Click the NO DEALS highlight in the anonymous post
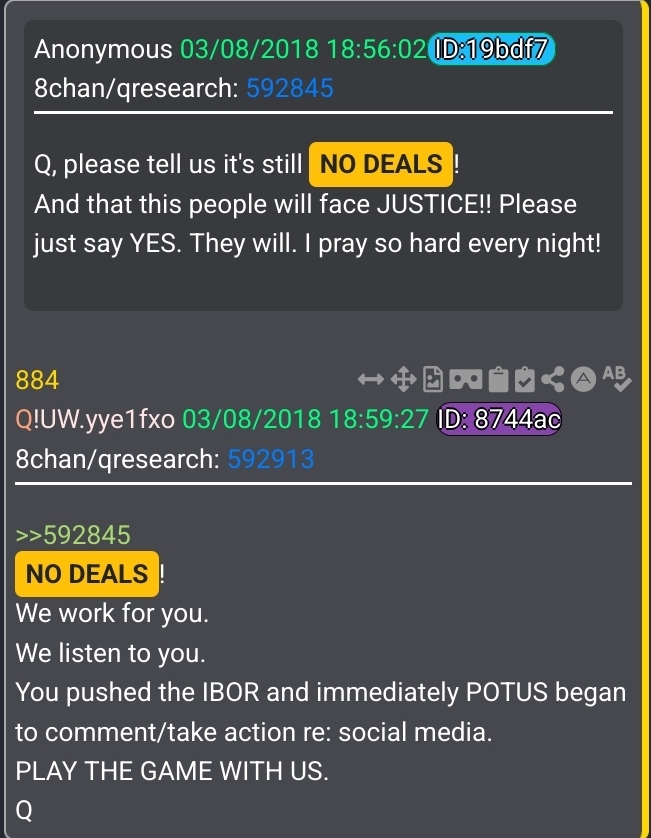 (381, 164)
